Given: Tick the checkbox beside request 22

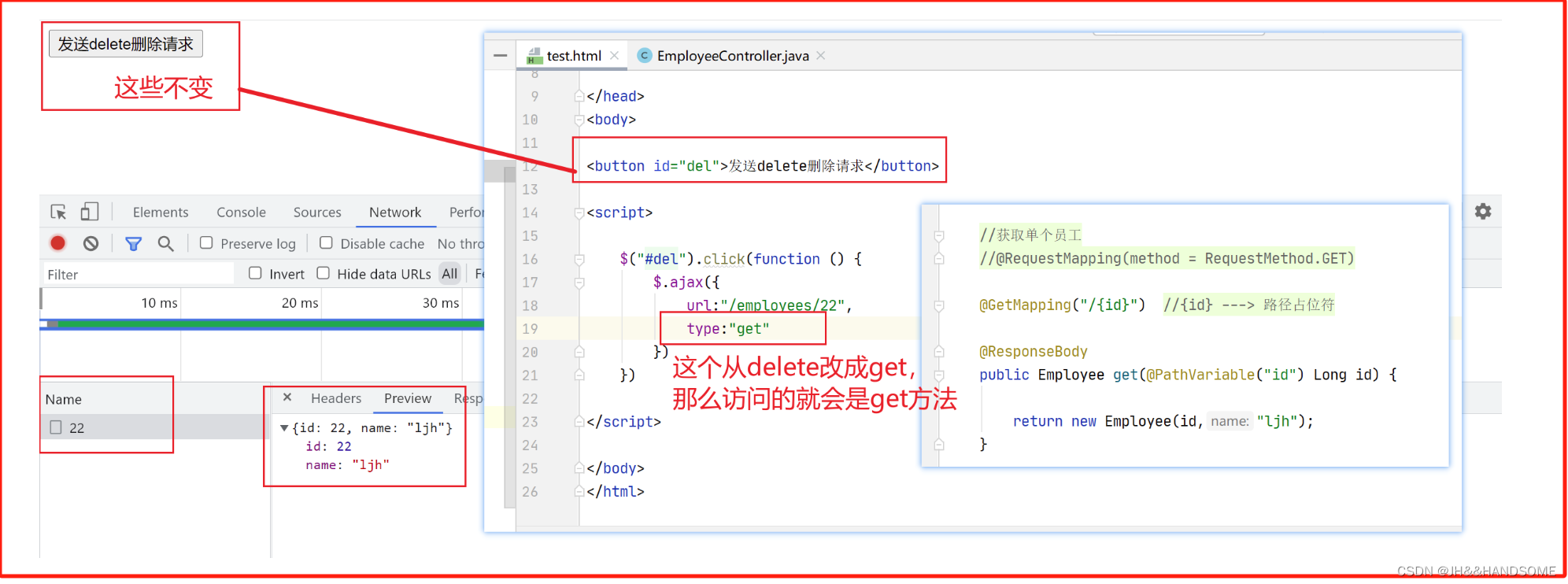Looking at the screenshot, I should point(56,427).
